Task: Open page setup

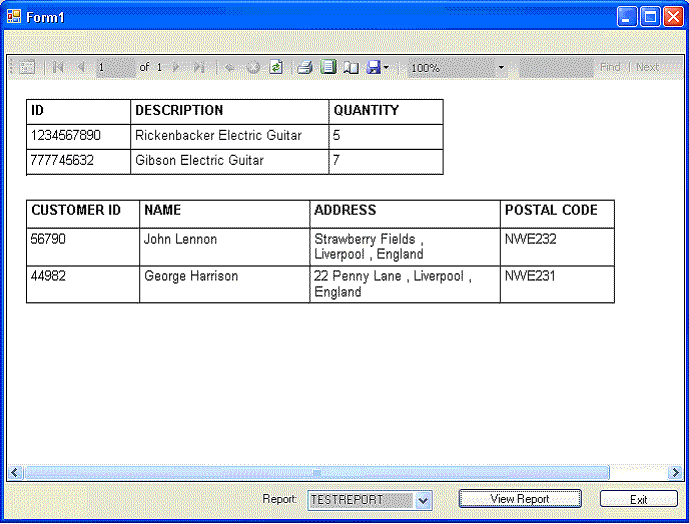Action: click(x=351, y=67)
